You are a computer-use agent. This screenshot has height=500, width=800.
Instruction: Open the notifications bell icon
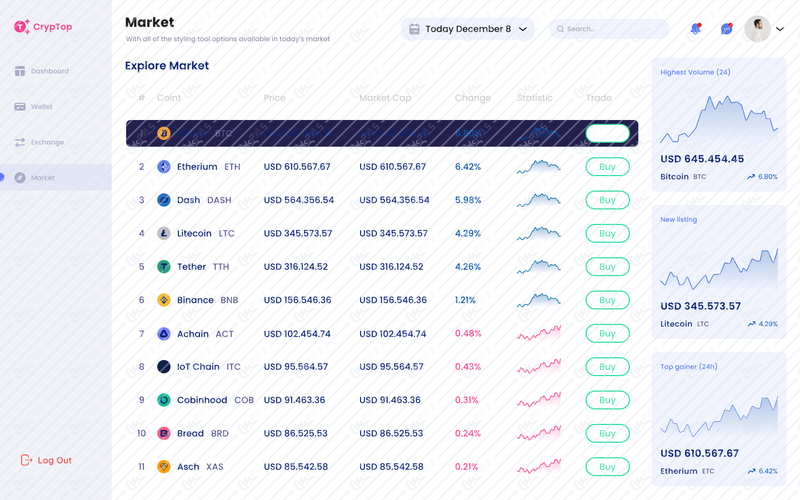(x=695, y=29)
